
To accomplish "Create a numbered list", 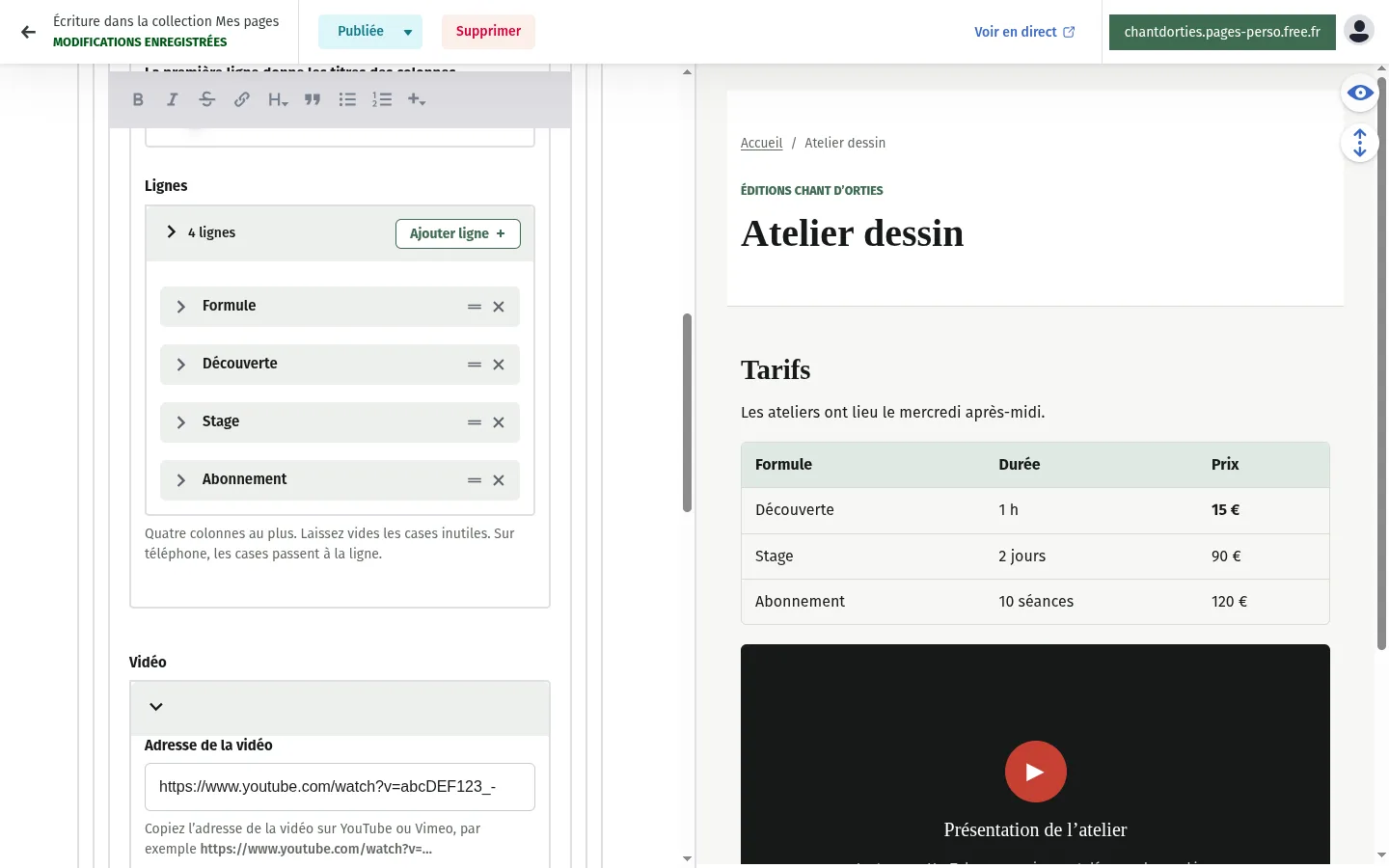I will point(382,99).
